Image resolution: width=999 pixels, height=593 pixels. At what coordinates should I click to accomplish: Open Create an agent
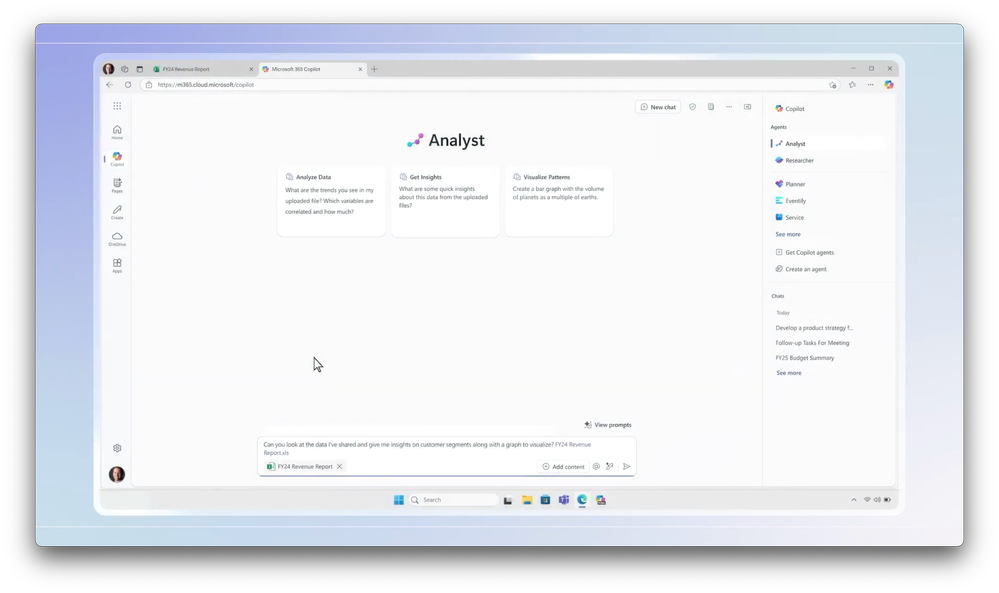[801, 269]
